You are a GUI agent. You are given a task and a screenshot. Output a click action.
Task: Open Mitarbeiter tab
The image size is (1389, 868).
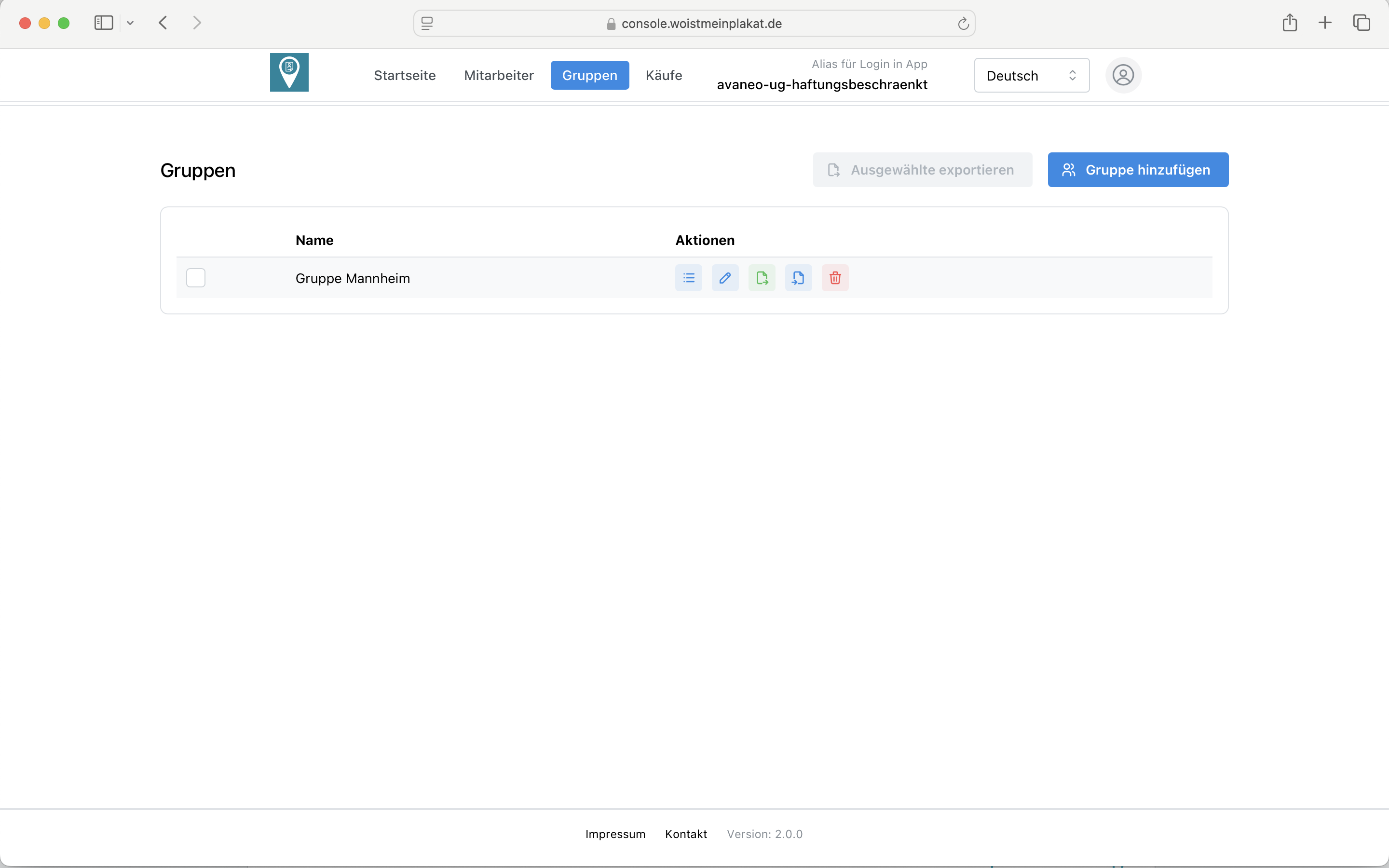click(499, 75)
